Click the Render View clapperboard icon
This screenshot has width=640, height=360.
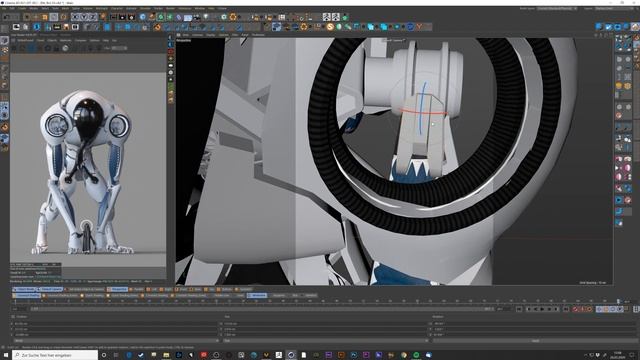(113, 17)
